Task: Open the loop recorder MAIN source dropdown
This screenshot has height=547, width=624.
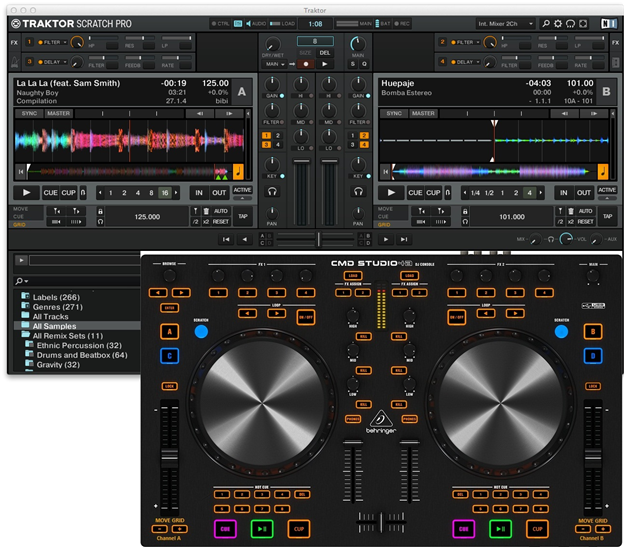Action: 274,64
